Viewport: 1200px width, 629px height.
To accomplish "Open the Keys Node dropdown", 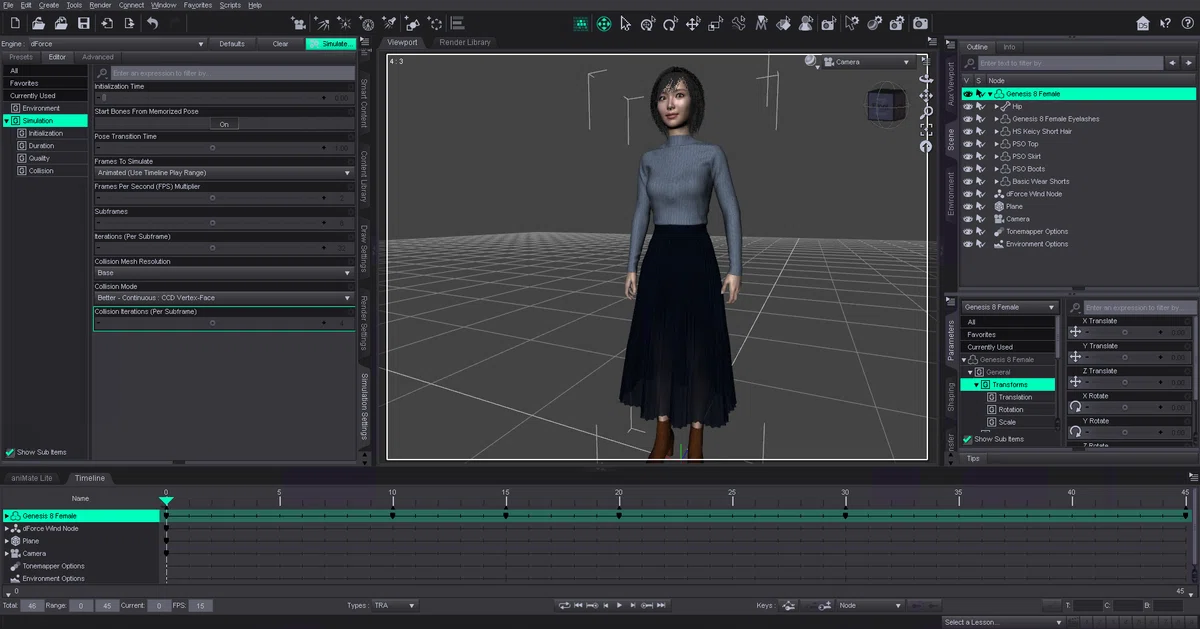I will 869,605.
